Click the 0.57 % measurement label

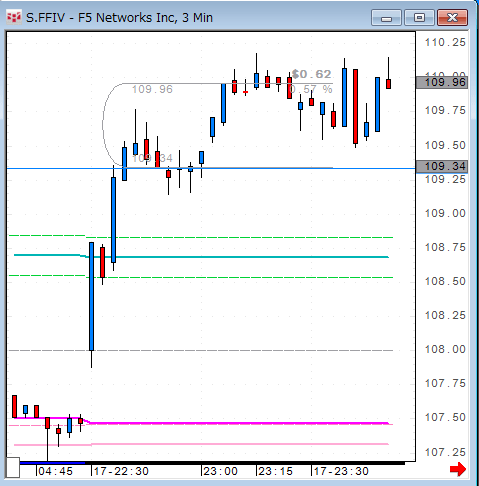pos(311,89)
